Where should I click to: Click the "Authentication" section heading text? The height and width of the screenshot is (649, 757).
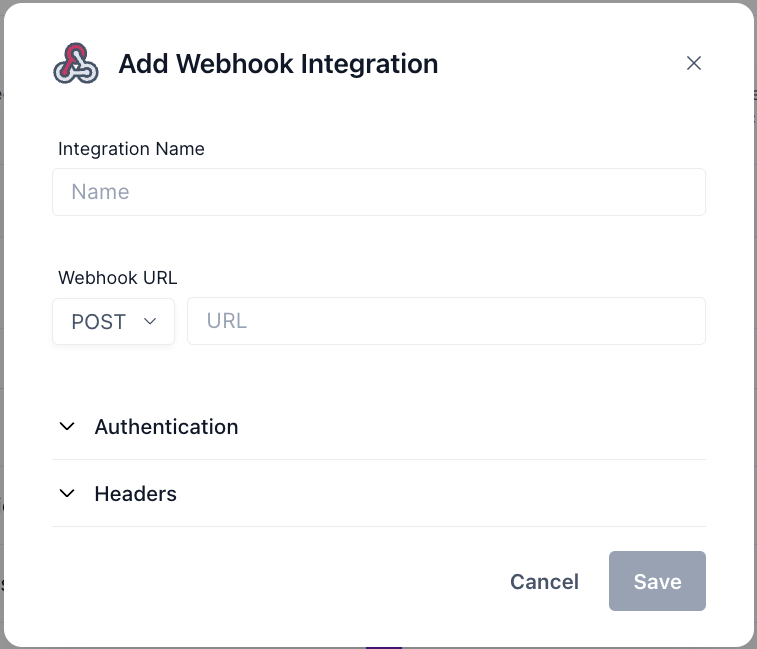point(166,427)
